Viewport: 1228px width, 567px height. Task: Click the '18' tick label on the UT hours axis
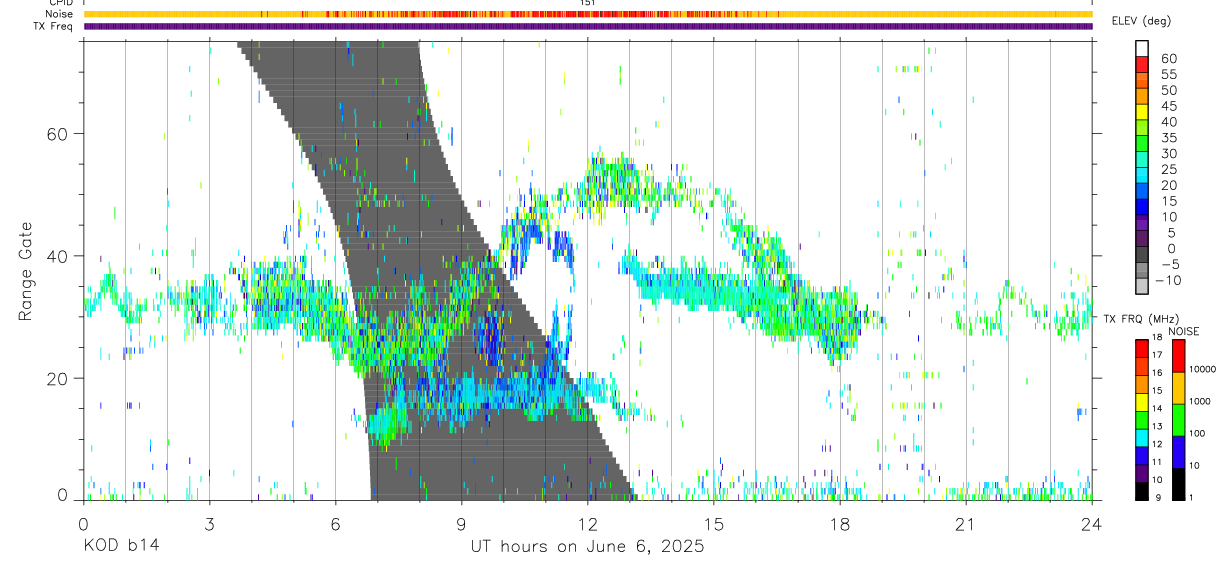point(840,525)
